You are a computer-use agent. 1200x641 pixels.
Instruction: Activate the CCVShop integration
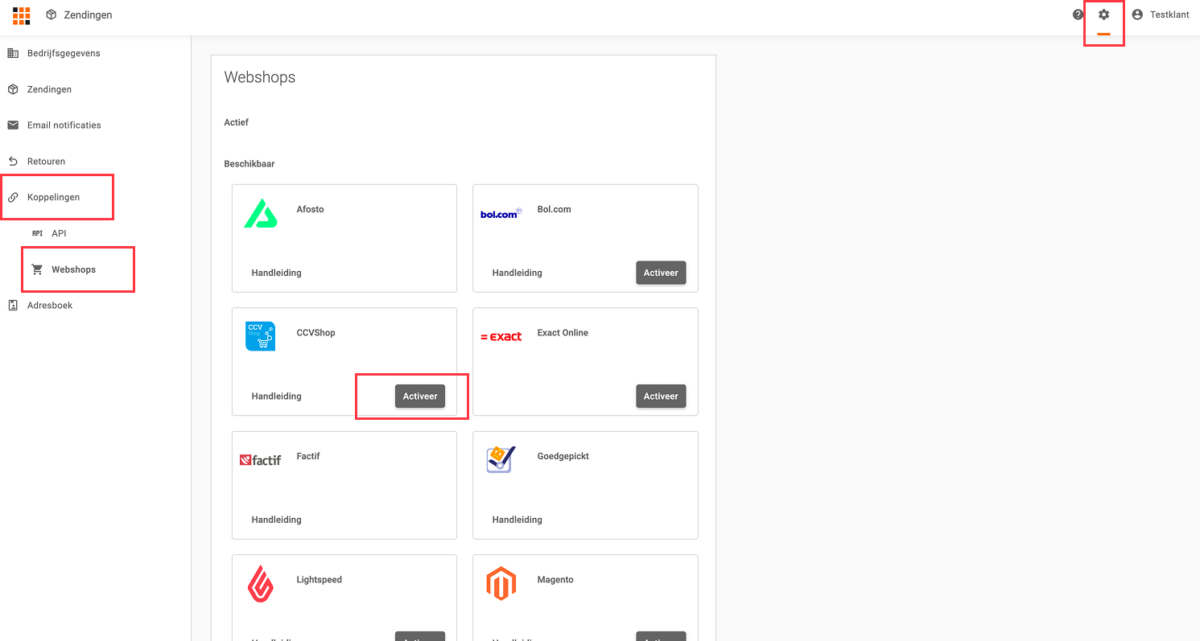(x=420, y=396)
